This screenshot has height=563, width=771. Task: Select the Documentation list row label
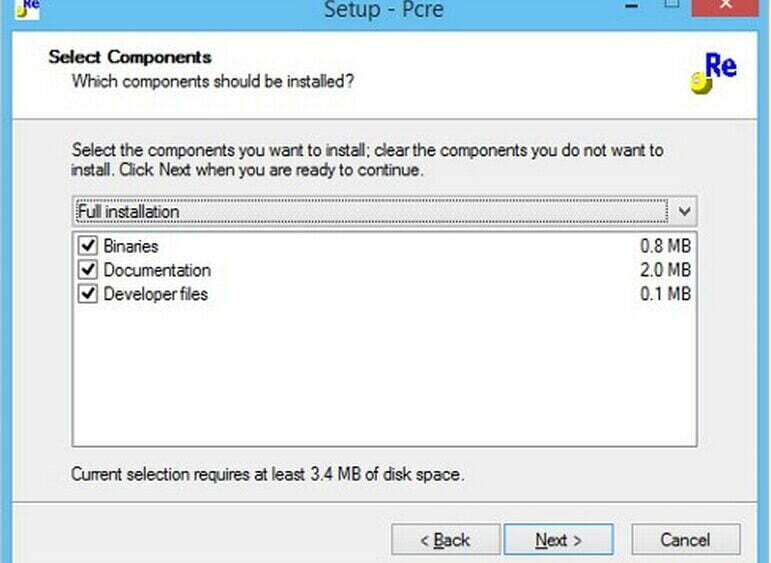[x=157, y=270]
